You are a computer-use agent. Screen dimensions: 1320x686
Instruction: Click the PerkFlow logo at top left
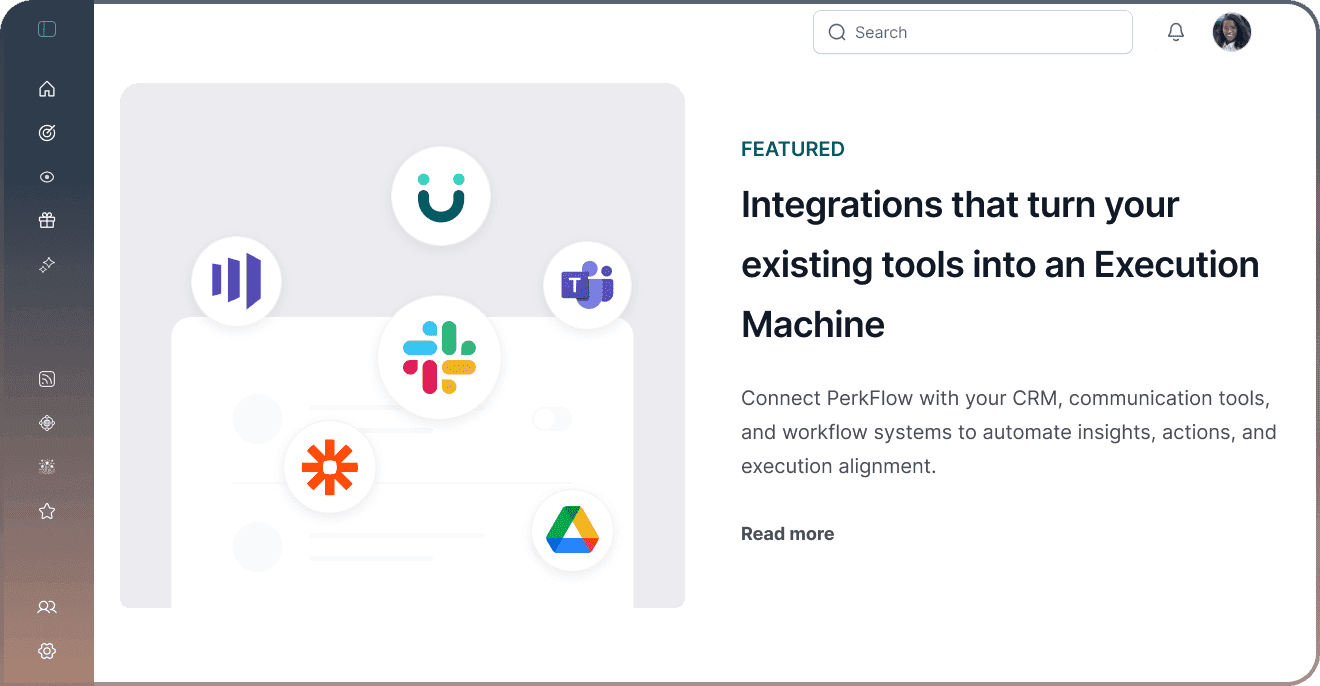[46, 29]
